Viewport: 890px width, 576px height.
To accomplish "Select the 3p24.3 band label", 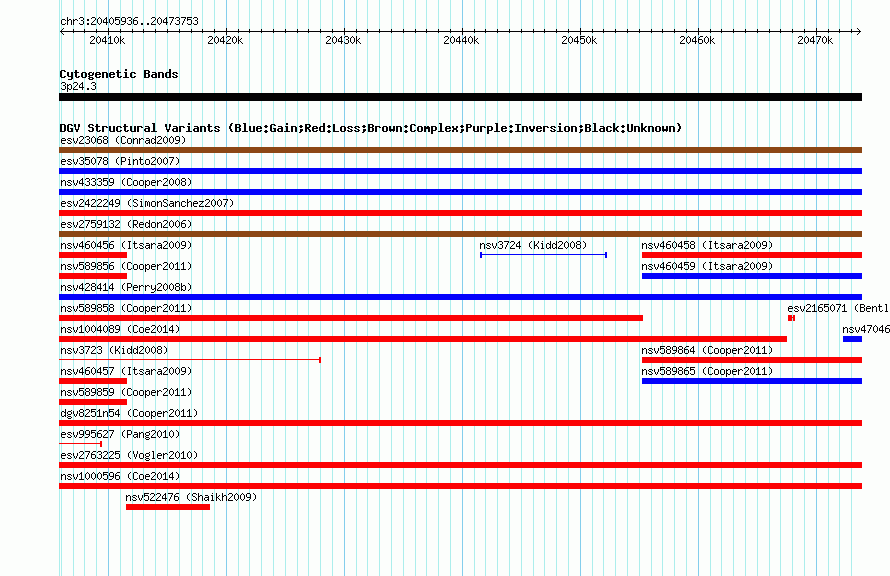I will [78, 86].
